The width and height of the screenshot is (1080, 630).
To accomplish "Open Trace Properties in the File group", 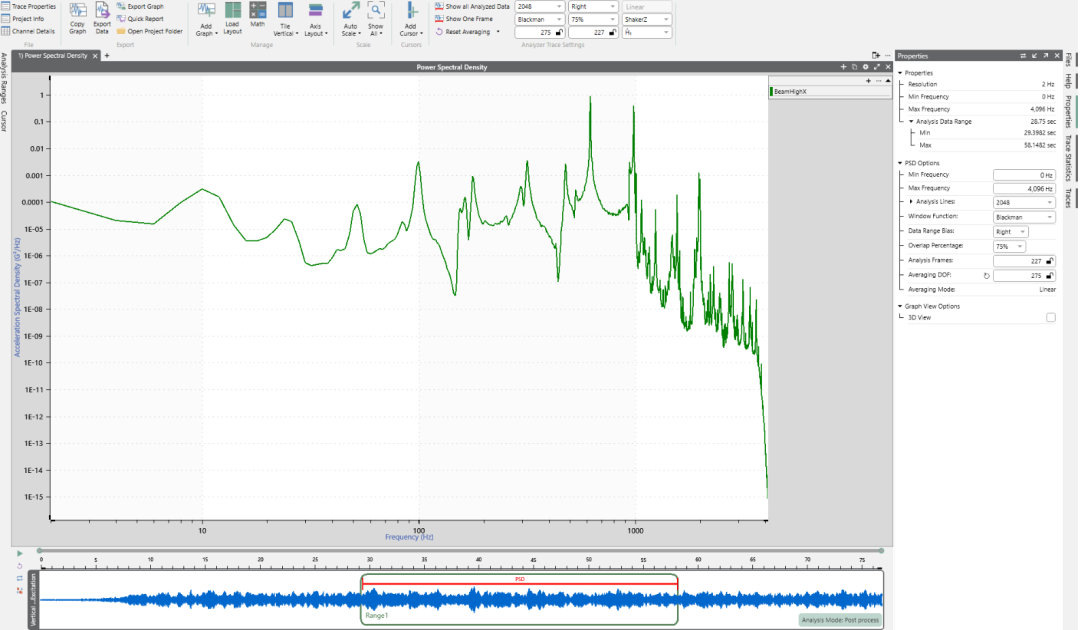I will click(28, 6).
